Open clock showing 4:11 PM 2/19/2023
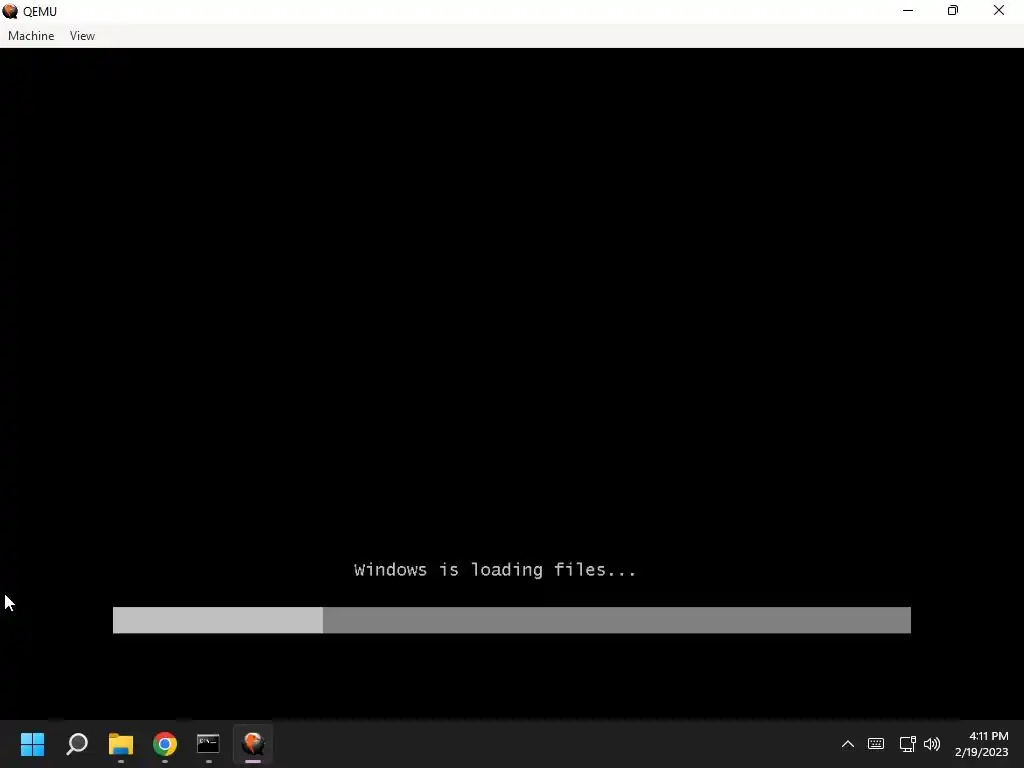 coord(982,744)
